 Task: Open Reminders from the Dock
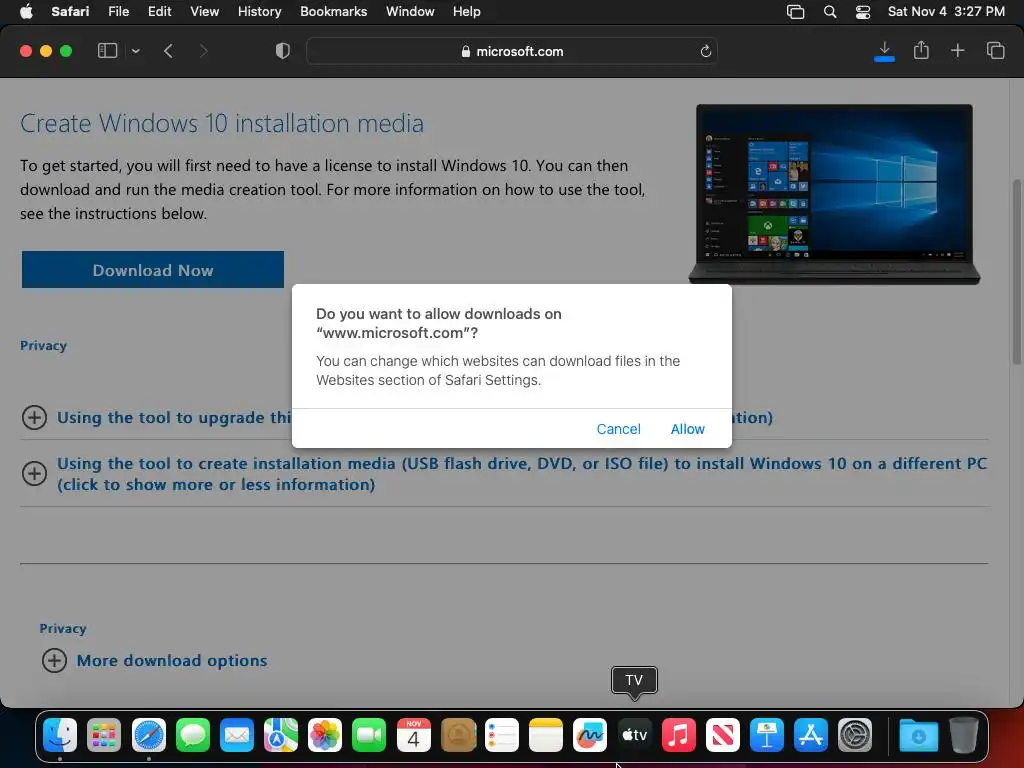tap(502, 735)
